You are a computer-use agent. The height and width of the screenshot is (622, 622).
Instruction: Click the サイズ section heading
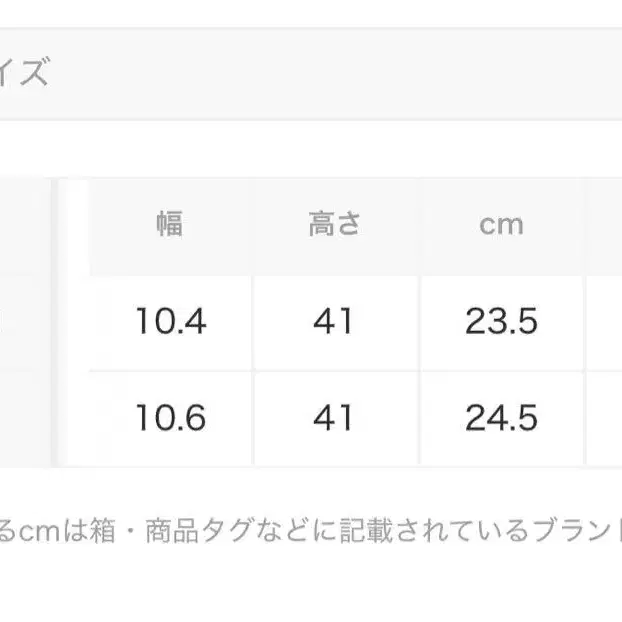coord(24,73)
